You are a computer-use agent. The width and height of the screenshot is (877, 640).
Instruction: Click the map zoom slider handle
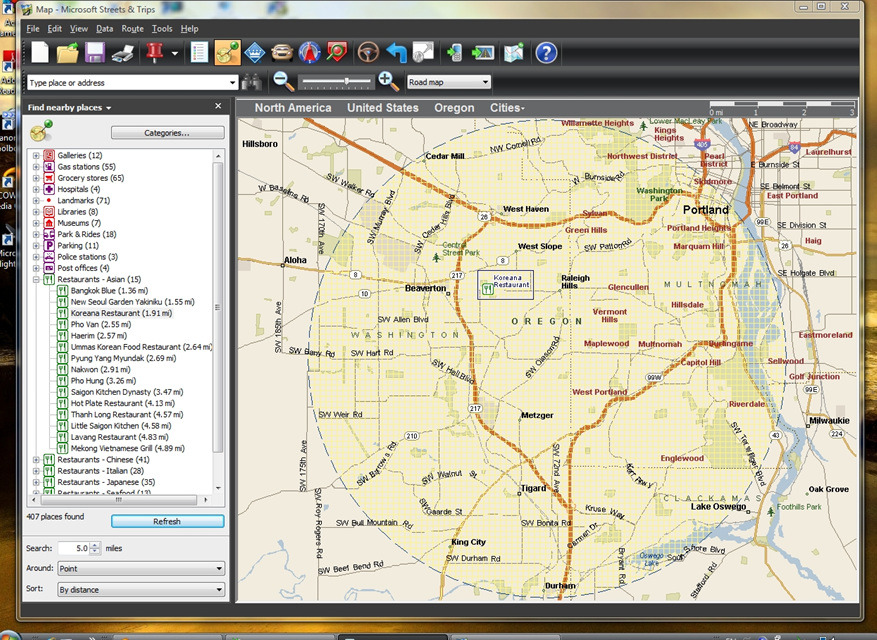347,81
